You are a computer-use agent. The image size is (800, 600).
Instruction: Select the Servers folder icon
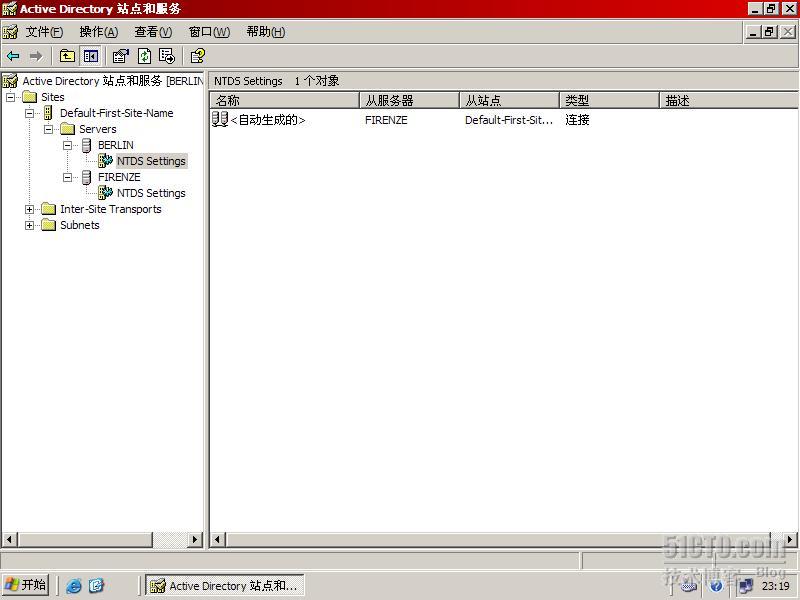(x=67, y=129)
